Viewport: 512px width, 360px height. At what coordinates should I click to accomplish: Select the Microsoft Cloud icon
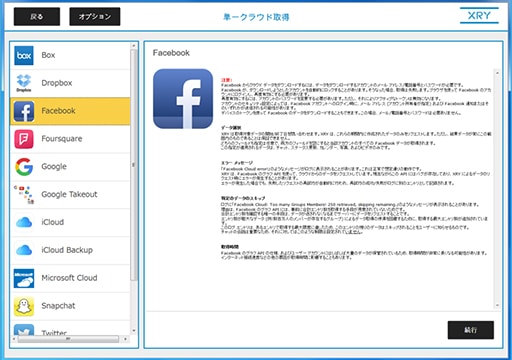click(x=24, y=278)
